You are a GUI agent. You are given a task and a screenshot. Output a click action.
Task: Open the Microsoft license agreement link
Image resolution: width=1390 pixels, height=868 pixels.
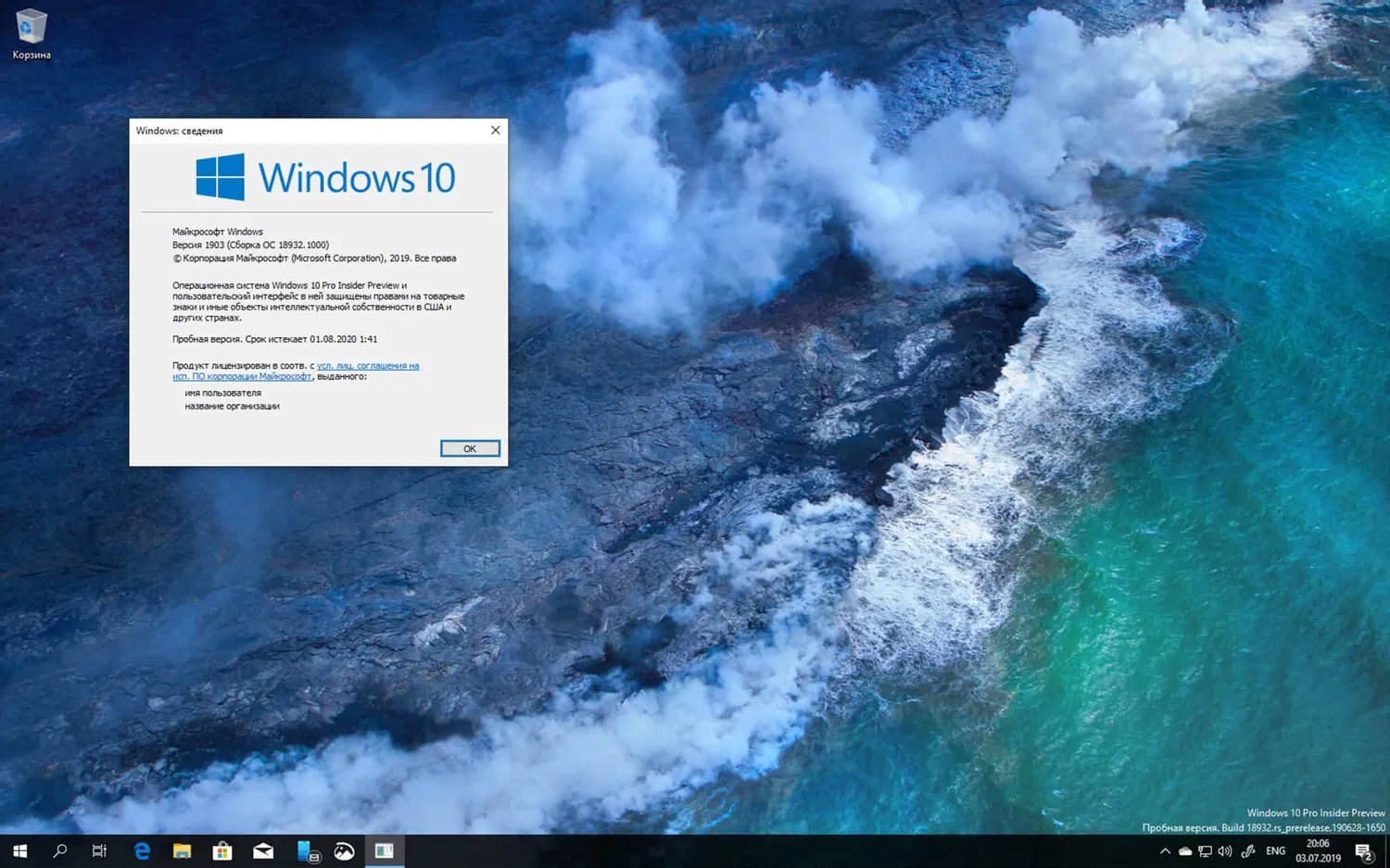tap(368, 366)
